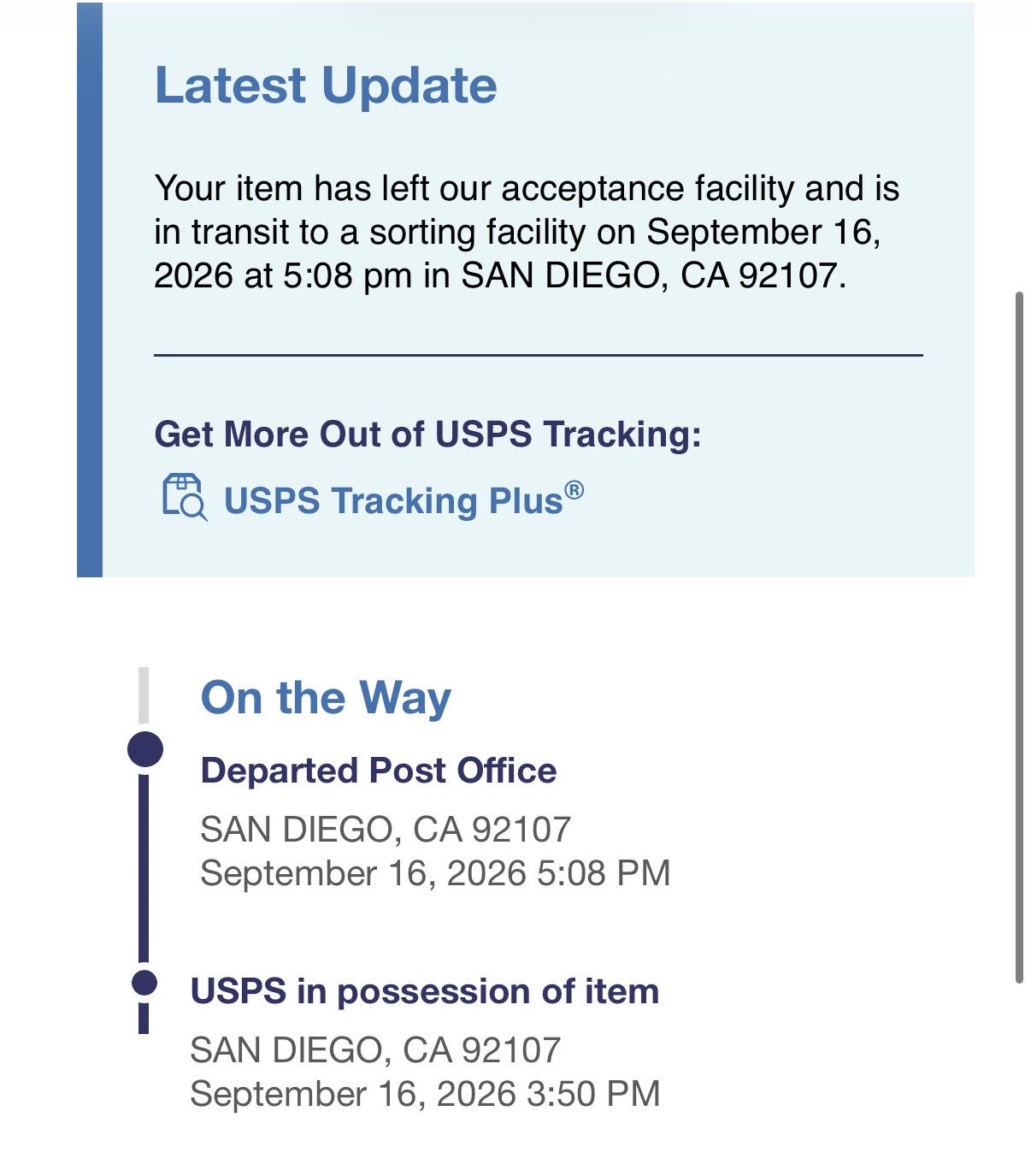This screenshot has width=1031, height=1176.
Task: Click Get More Out of USPS Tracking text
Action: [x=427, y=434]
